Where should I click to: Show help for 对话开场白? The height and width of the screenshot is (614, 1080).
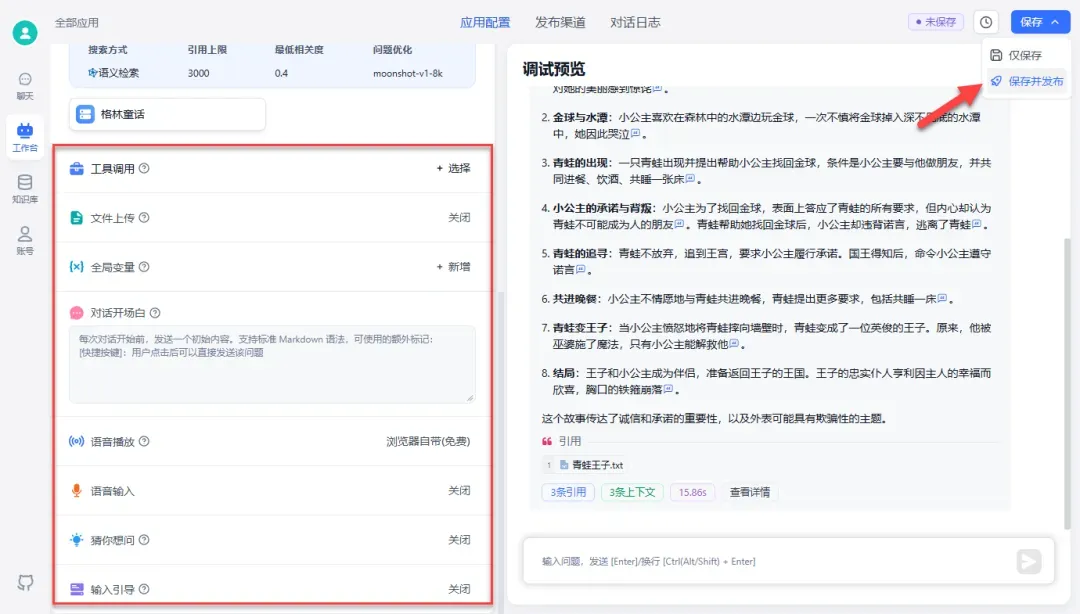(x=155, y=313)
